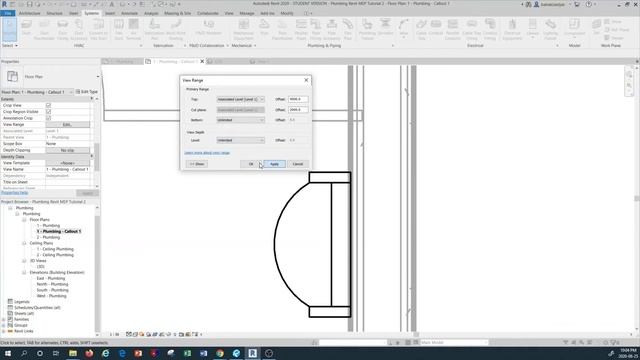This screenshot has height=360, width=640.
Task: Open Revit from the Windows taskbar
Action: (x=253, y=353)
